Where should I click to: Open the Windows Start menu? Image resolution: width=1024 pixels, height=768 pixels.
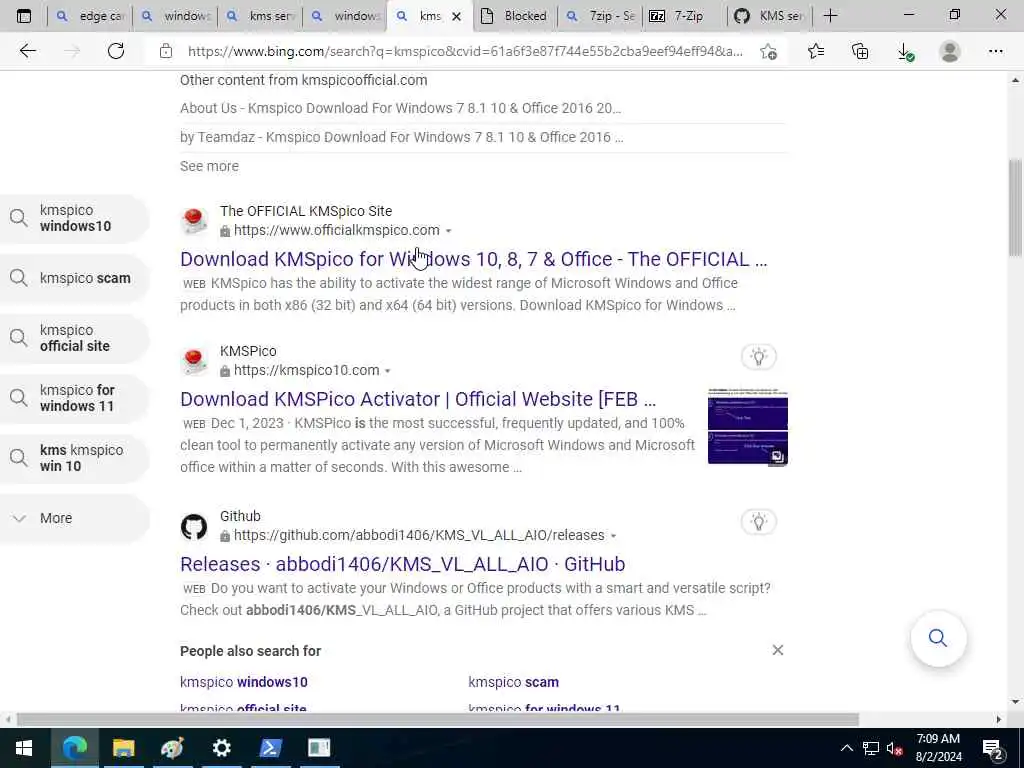click(24, 748)
